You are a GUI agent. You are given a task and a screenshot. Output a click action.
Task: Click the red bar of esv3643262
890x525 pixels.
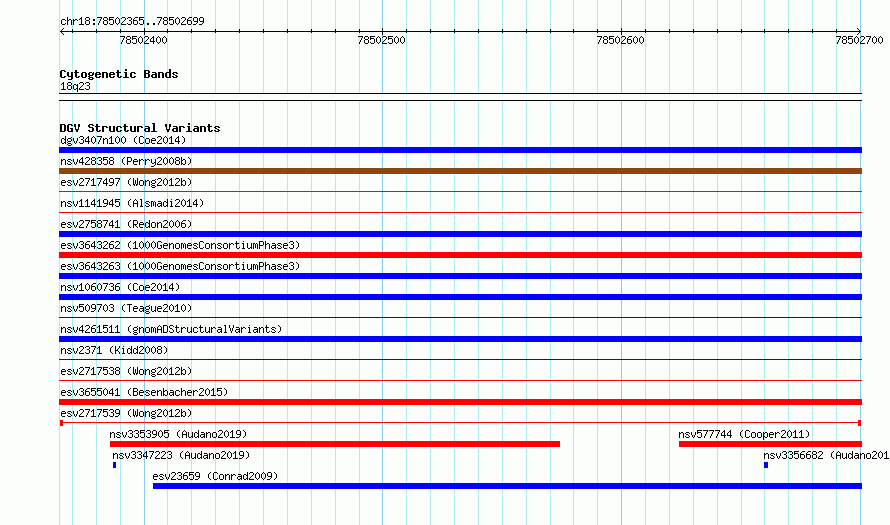(460, 255)
